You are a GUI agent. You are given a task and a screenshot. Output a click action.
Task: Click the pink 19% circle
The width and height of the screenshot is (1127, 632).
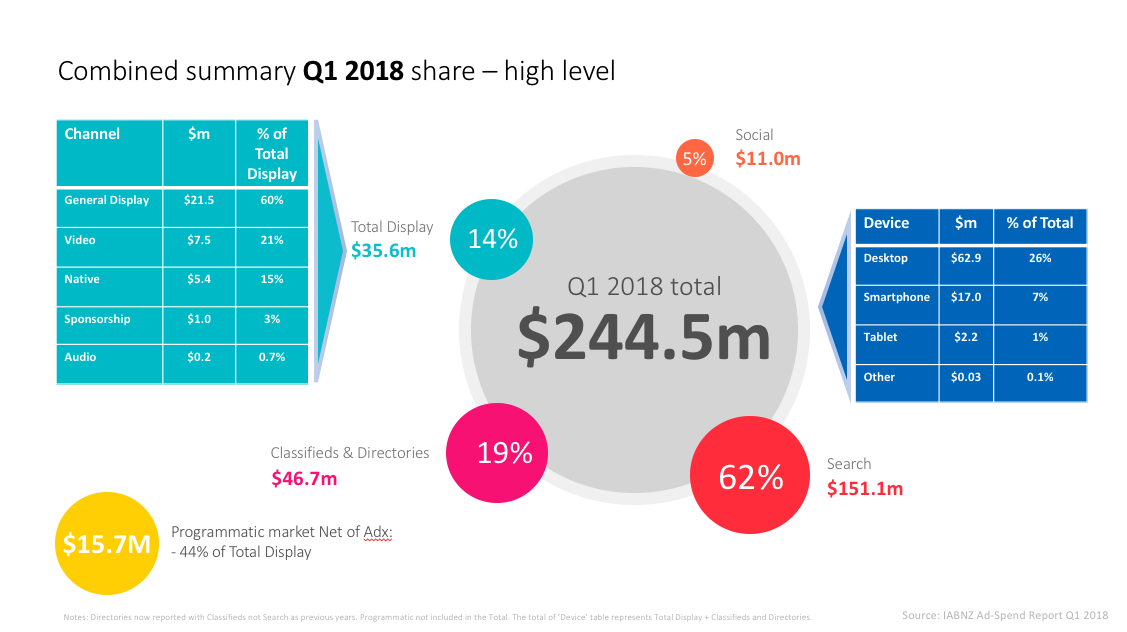tap(497, 453)
